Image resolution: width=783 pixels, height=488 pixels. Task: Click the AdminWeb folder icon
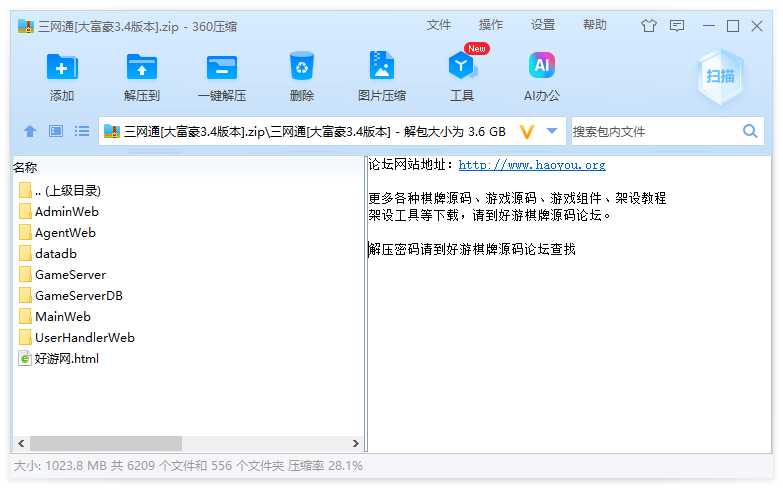tap(25, 211)
